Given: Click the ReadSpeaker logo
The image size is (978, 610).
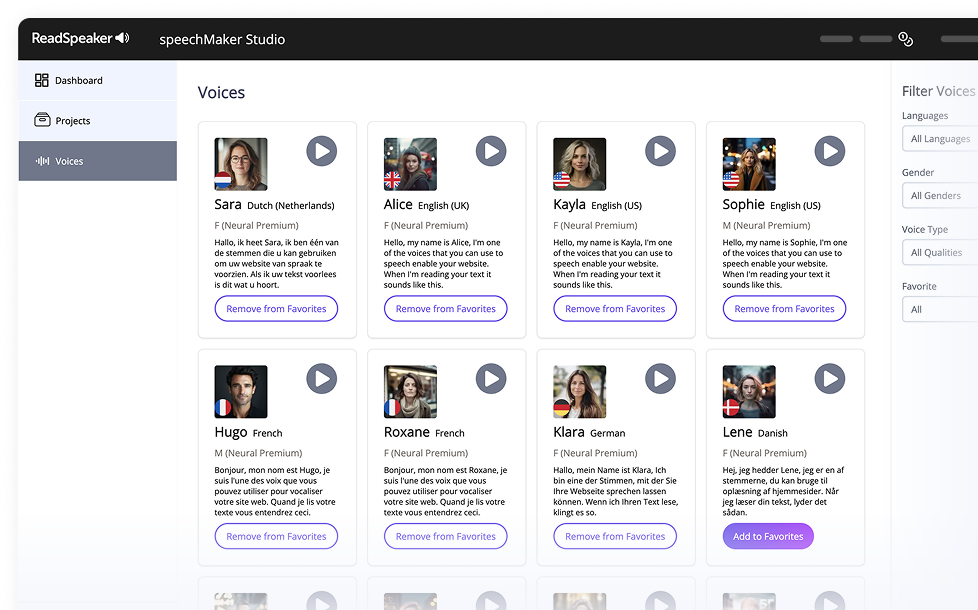Looking at the screenshot, I should (x=80, y=39).
